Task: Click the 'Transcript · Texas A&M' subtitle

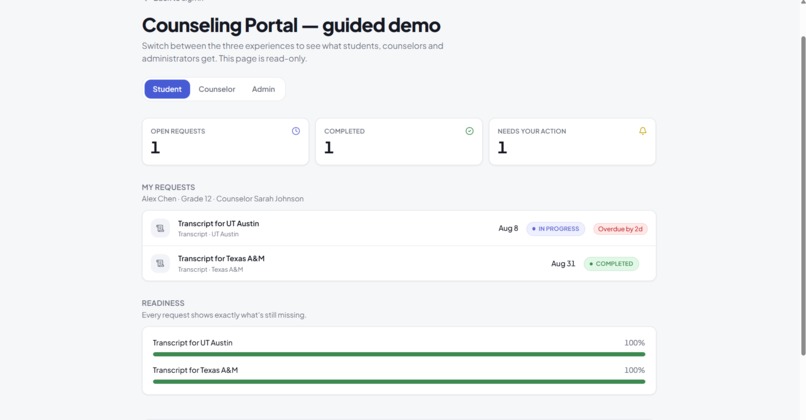Action: point(211,269)
